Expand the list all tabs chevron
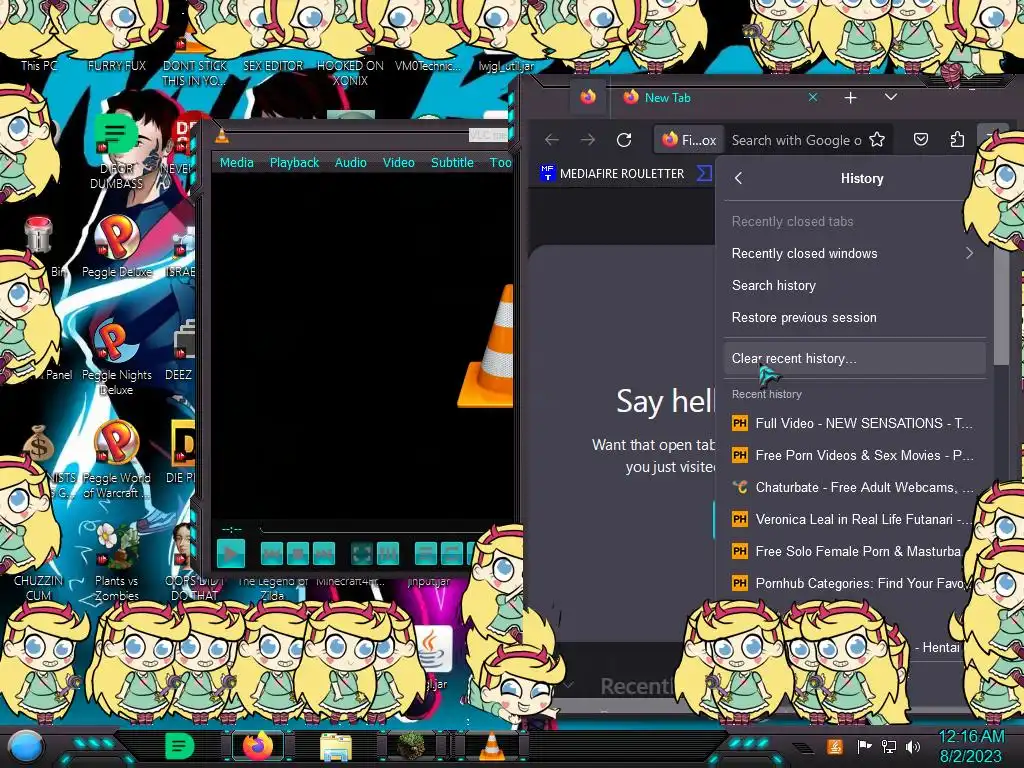1024x768 pixels. tap(891, 97)
